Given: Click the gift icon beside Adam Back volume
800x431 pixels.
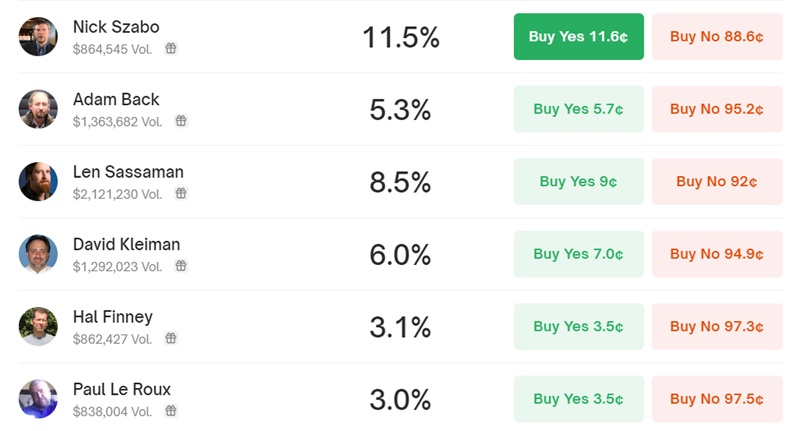Looking at the screenshot, I should [181, 121].
